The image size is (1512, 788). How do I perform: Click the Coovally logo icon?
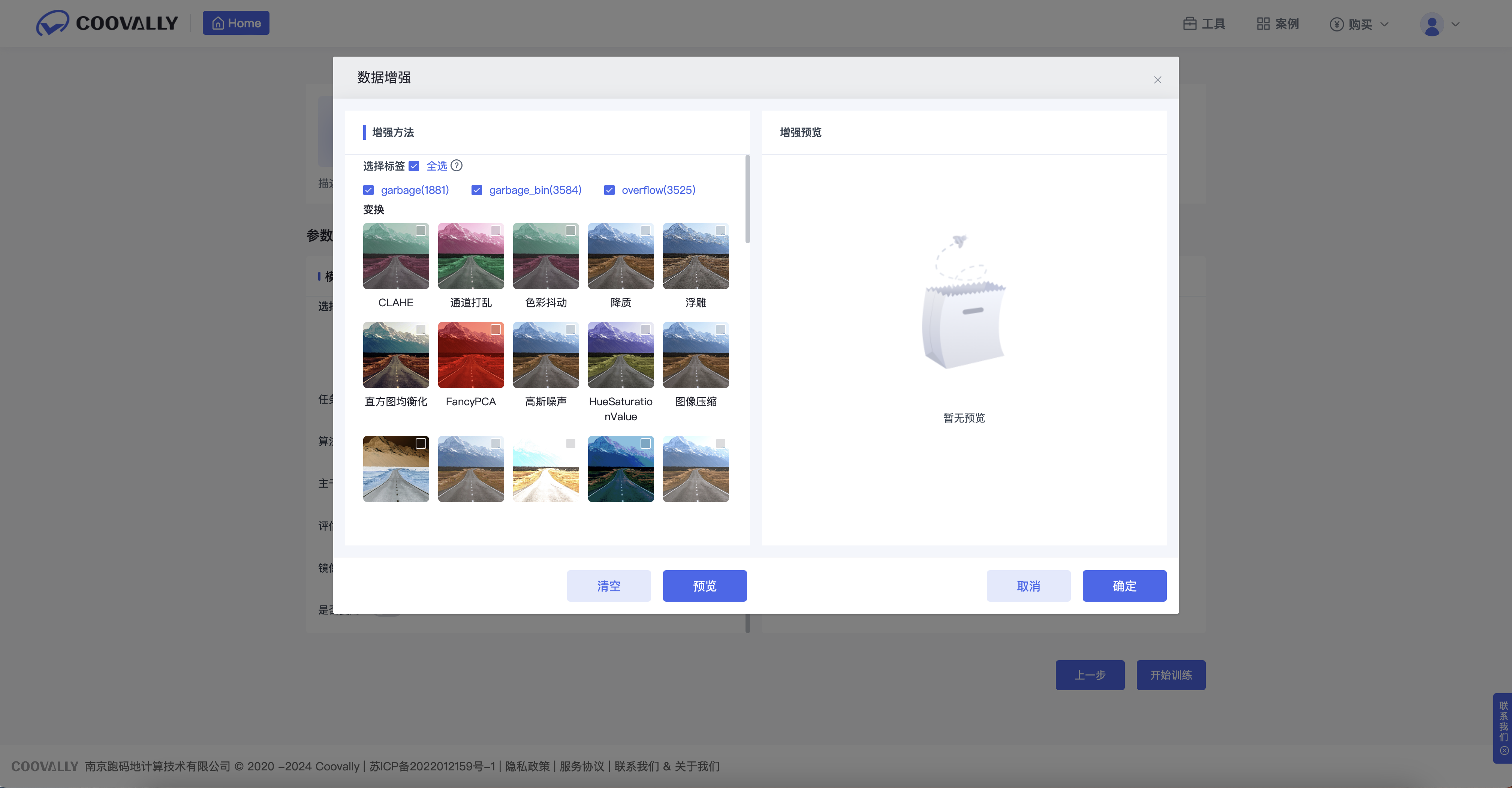click(52, 23)
